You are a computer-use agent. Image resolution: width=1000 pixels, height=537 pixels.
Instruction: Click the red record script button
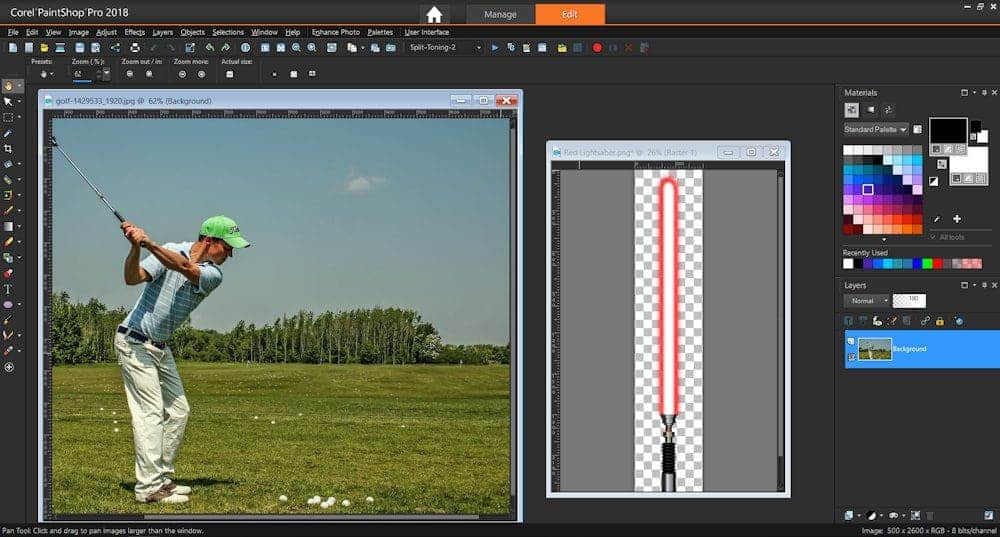click(x=597, y=47)
